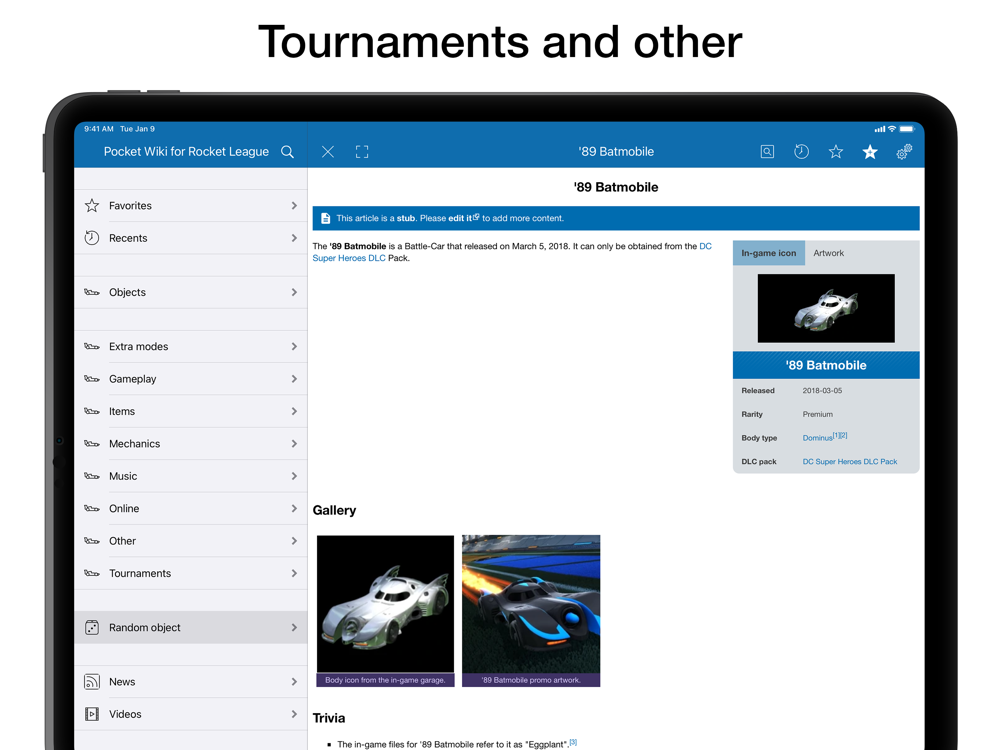Image resolution: width=1000 pixels, height=750 pixels.
Task: Add article to favorites outline star
Action: 836,152
